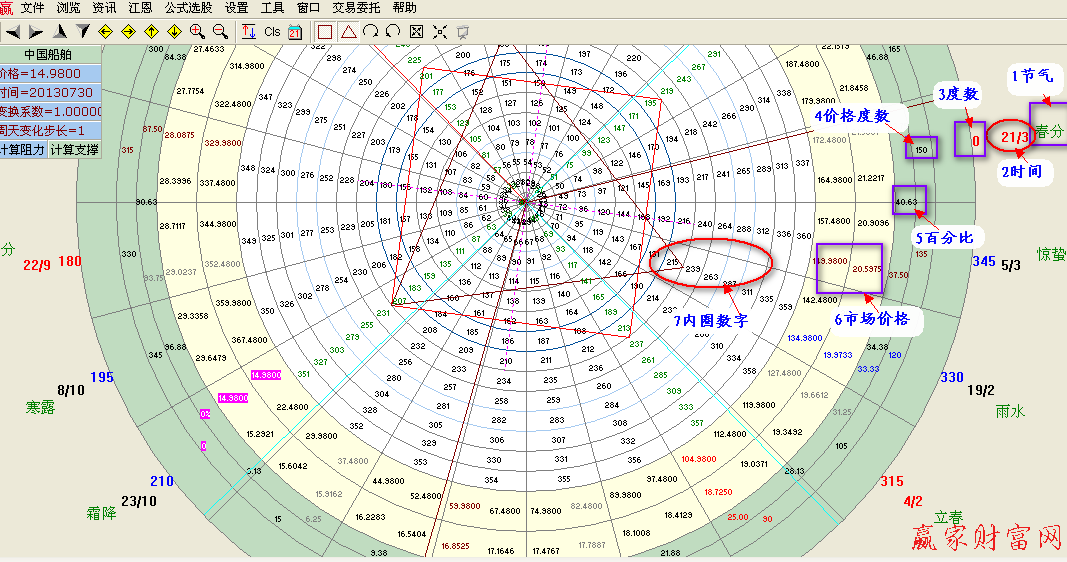Click the yellow diamond down-arrow icon
This screenshot has height=562, width=1067.
pos(174,32)
